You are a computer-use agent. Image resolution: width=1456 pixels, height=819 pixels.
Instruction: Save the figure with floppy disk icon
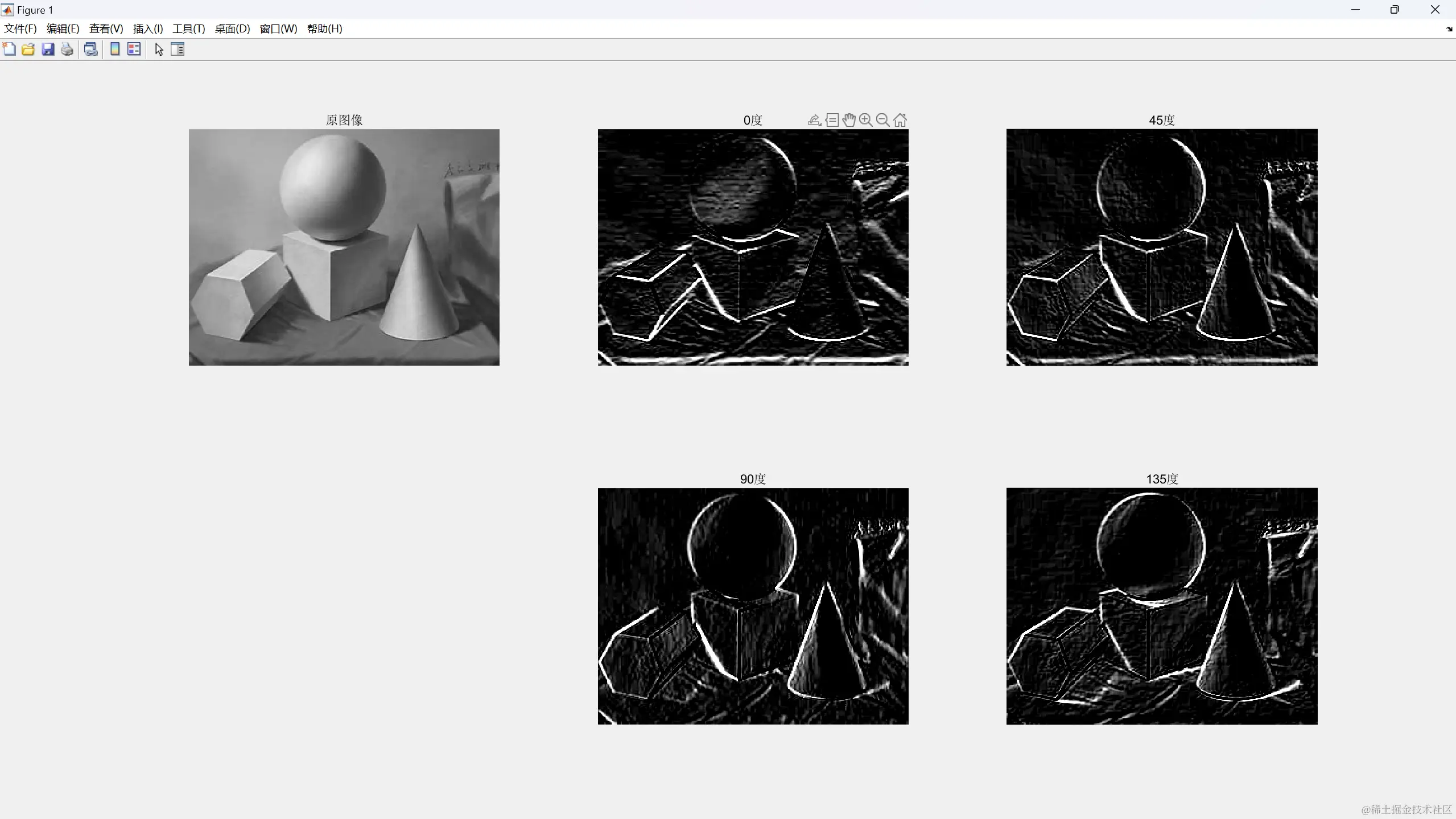(48, 49)
